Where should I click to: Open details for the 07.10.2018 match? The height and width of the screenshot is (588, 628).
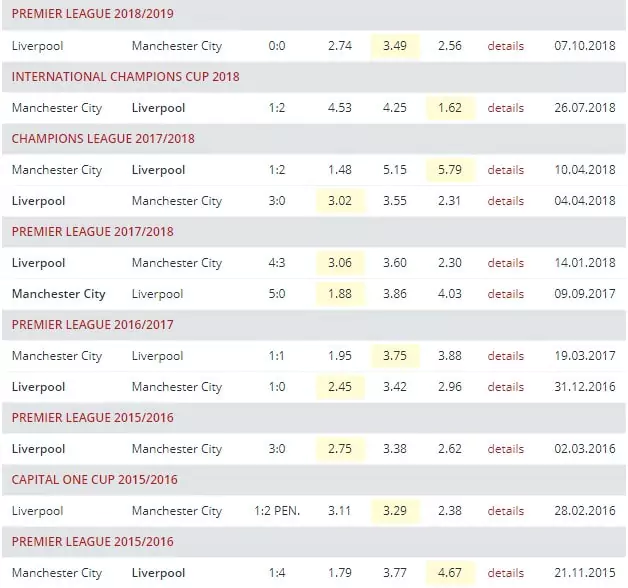(x=505, y=46)
